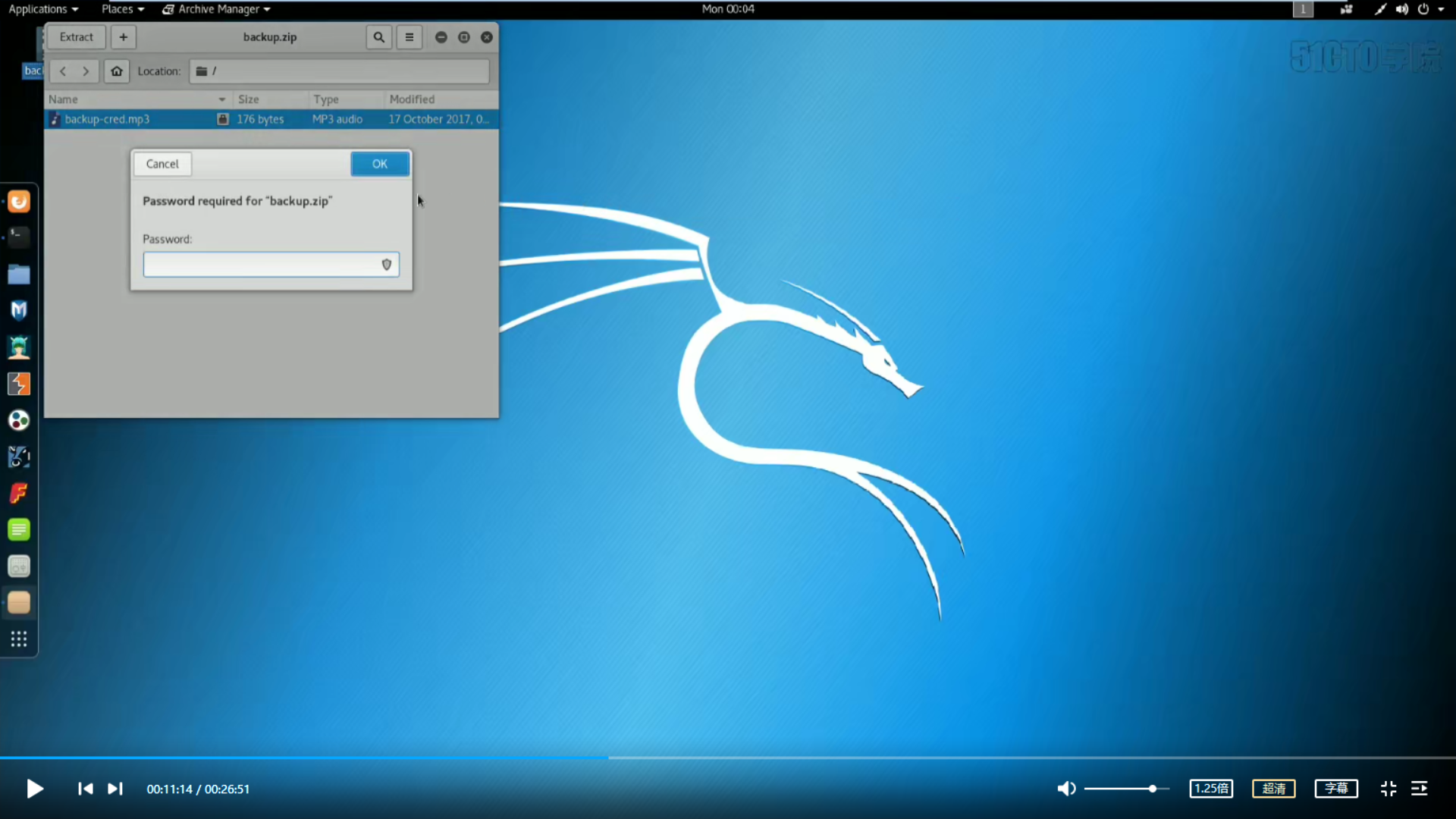Launch Faraday from the dock

coord(19,493)
